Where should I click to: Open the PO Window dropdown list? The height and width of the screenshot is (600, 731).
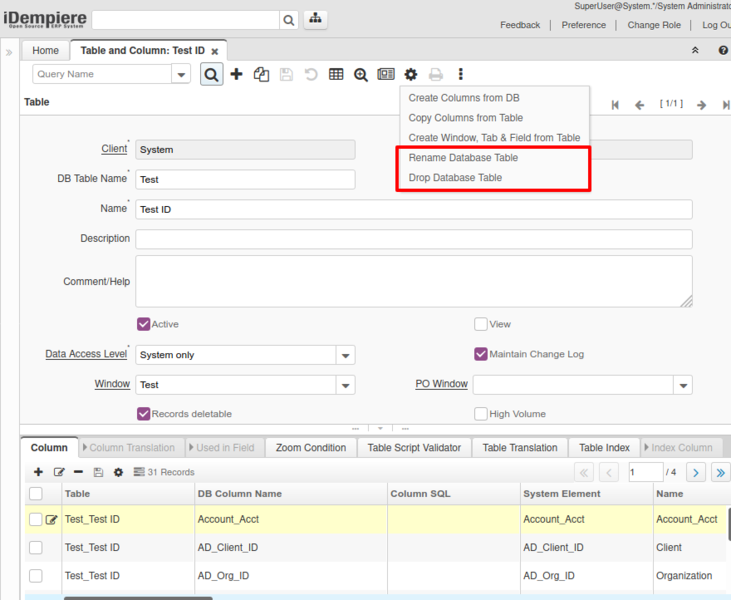pyautogui.click(x=682, y=385)
